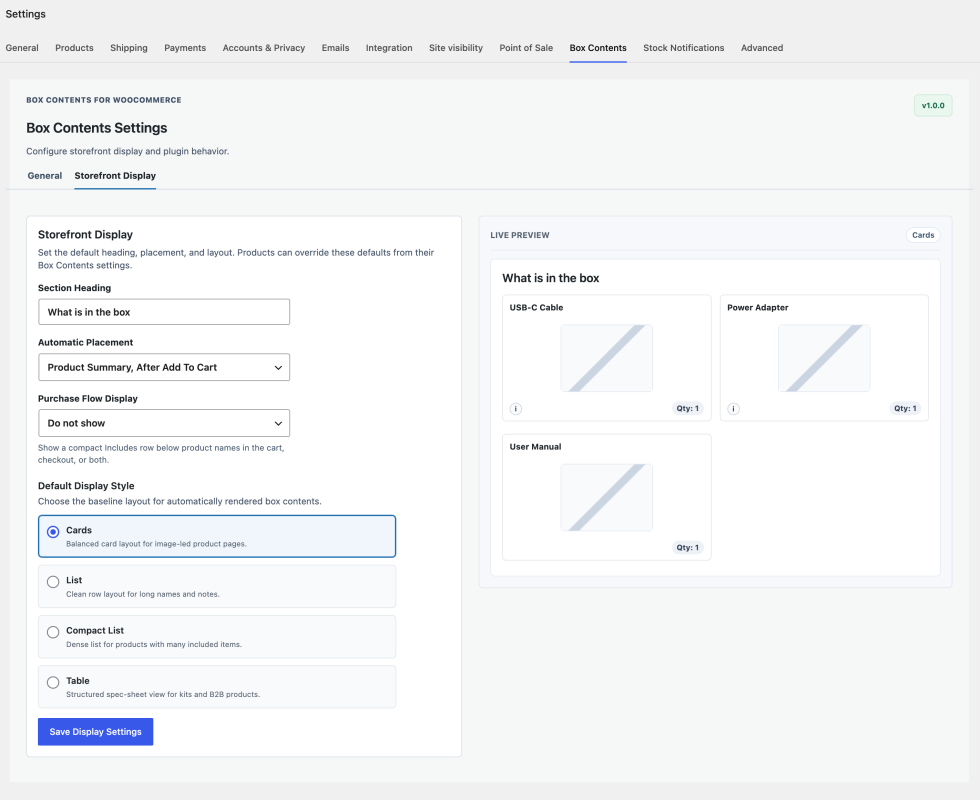Viewport: 980px width, 800px height.
Task: Click the 'What is in the box' preview heading
Action: [x=551, y=278]
